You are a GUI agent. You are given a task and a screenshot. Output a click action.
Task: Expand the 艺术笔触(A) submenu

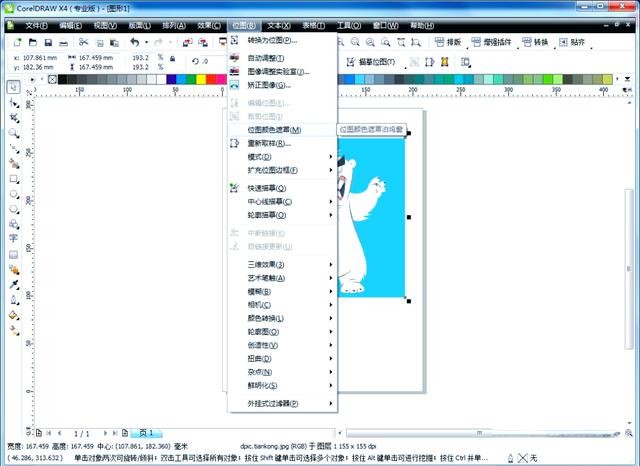[282, 278]
